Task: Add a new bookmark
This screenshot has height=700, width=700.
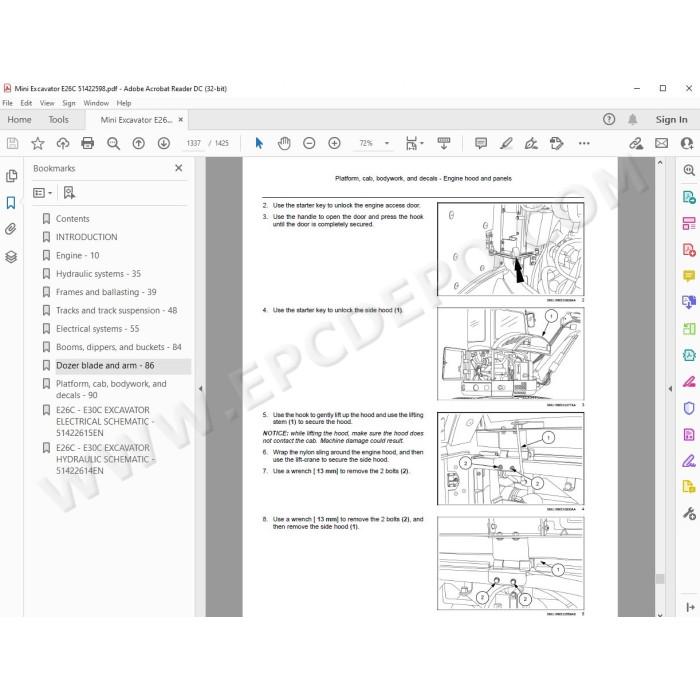Action: click(69, 193)
